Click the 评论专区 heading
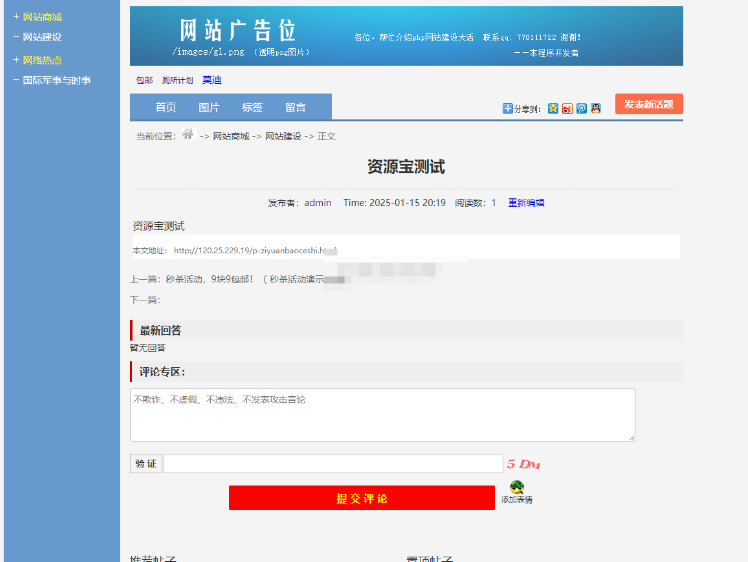This screenshot has height=562, width=748. point(162,372)
